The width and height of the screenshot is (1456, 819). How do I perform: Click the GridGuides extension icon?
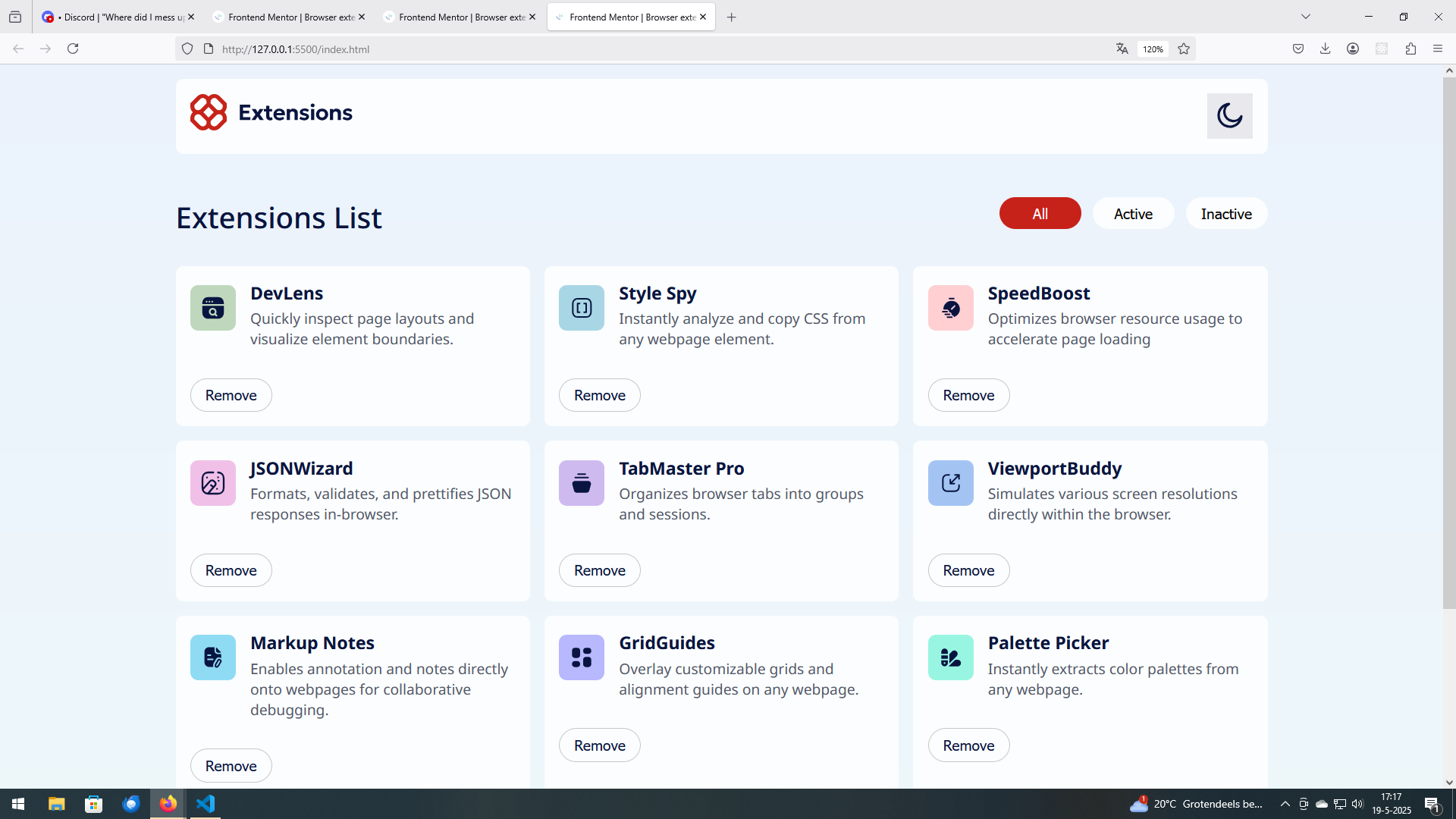pyautogui.click(x=581, y=657)
